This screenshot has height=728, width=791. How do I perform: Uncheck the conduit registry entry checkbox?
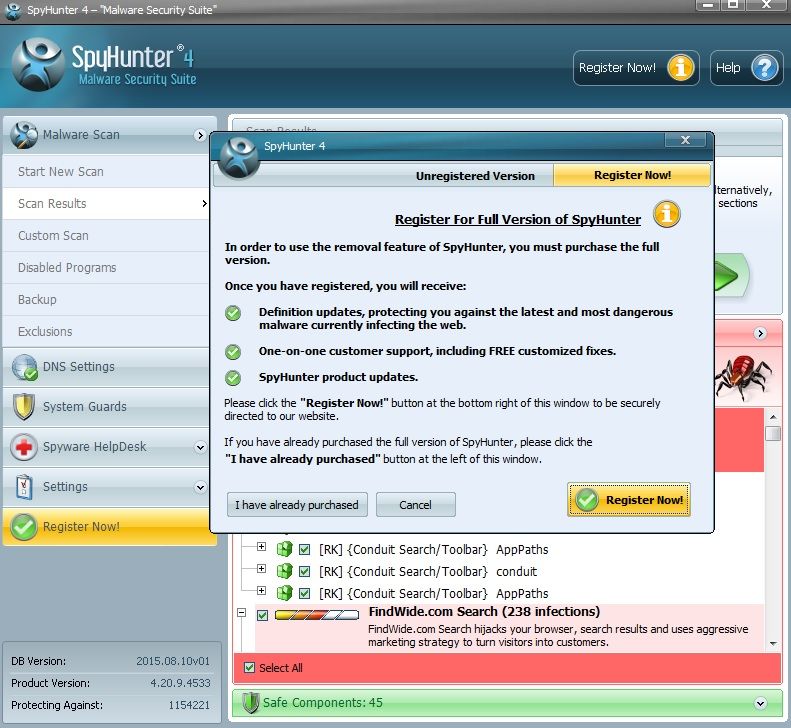tap(304, 572)
